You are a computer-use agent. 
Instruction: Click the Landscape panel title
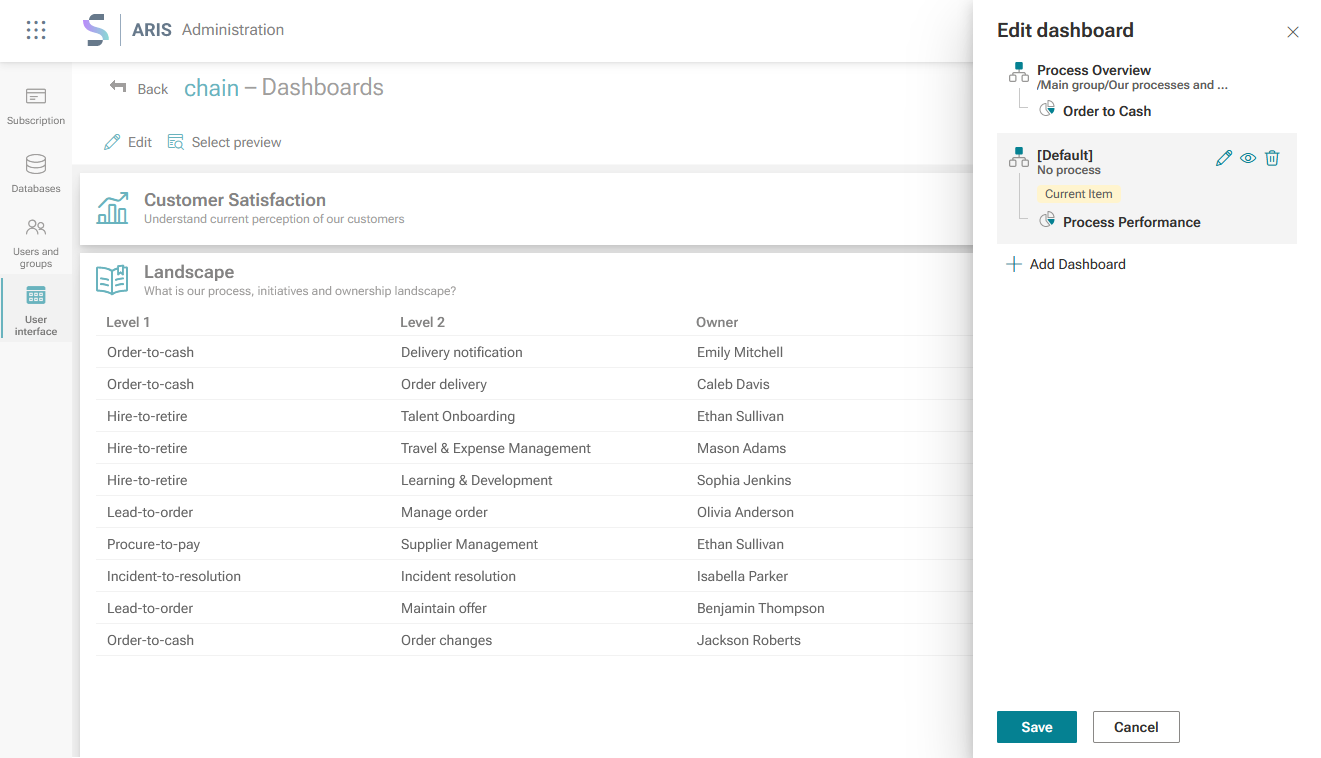(x=189, y=272)
